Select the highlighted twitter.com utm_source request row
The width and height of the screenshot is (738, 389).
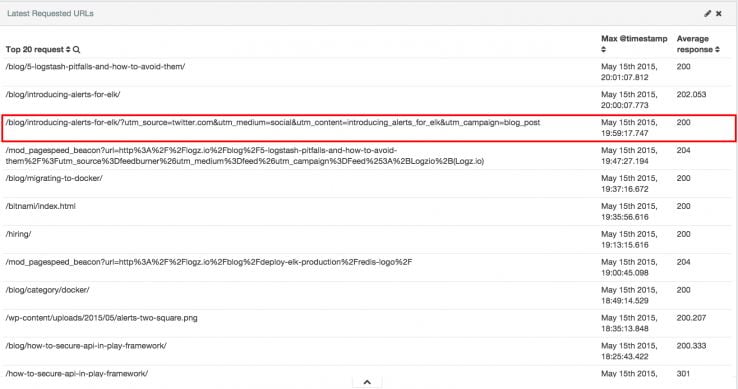[369, 128]
